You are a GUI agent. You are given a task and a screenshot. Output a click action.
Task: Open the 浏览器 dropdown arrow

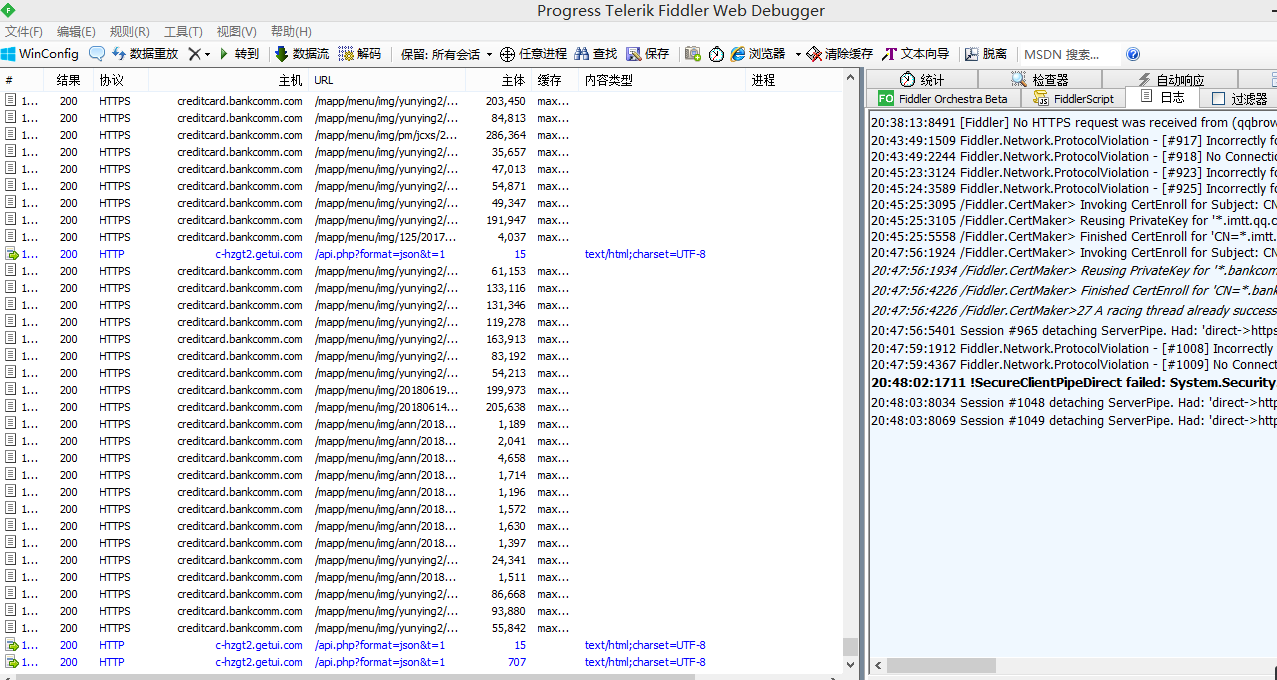pyautogui.click(x=798, y=54)
